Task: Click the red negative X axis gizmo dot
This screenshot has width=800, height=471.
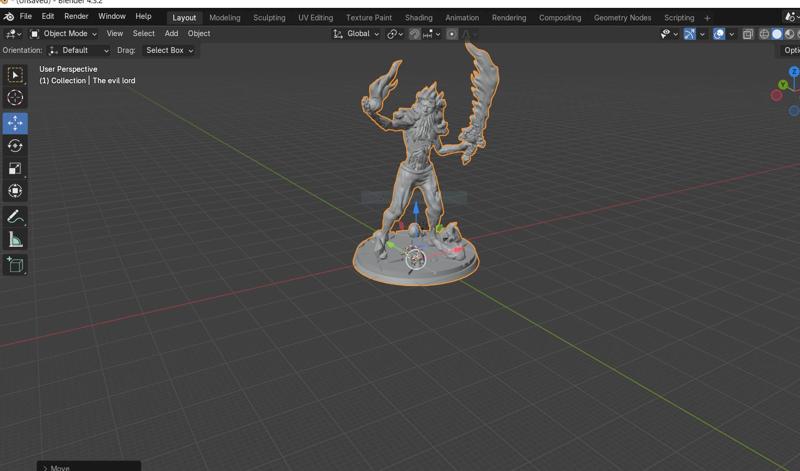Action: click(777, 95)
